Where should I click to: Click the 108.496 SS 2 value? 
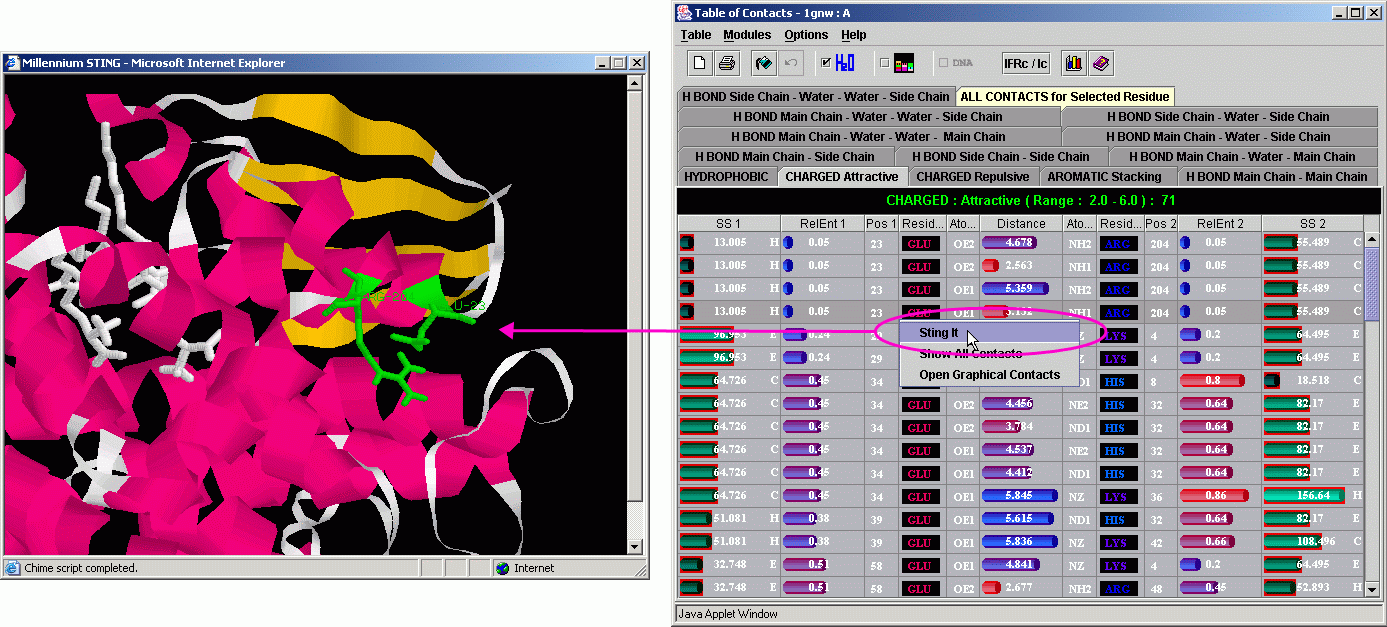[1317, 542]
